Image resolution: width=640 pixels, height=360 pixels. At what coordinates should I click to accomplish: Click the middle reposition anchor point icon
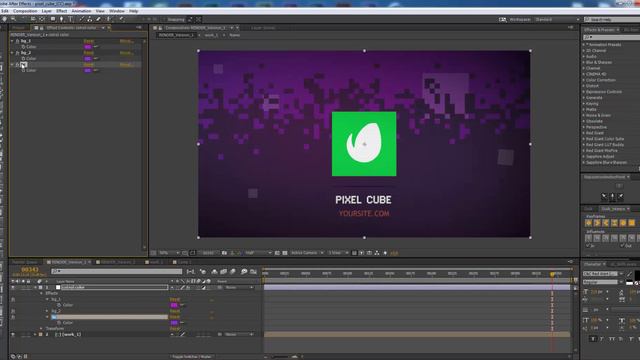pyautogui.click(x=612, y=197)
